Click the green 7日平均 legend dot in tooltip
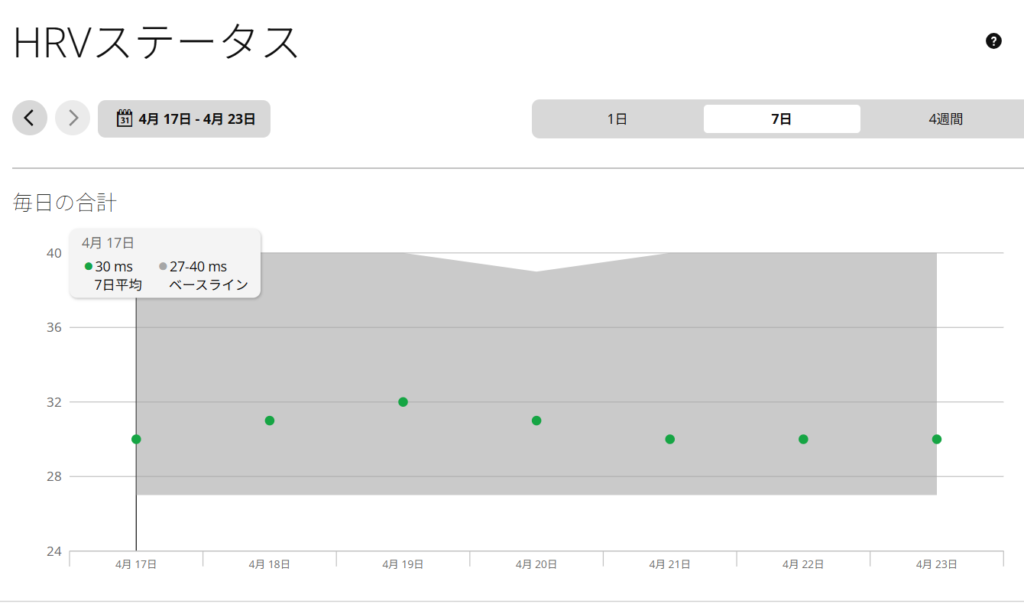1024x604 pixels. coord(89,267)
